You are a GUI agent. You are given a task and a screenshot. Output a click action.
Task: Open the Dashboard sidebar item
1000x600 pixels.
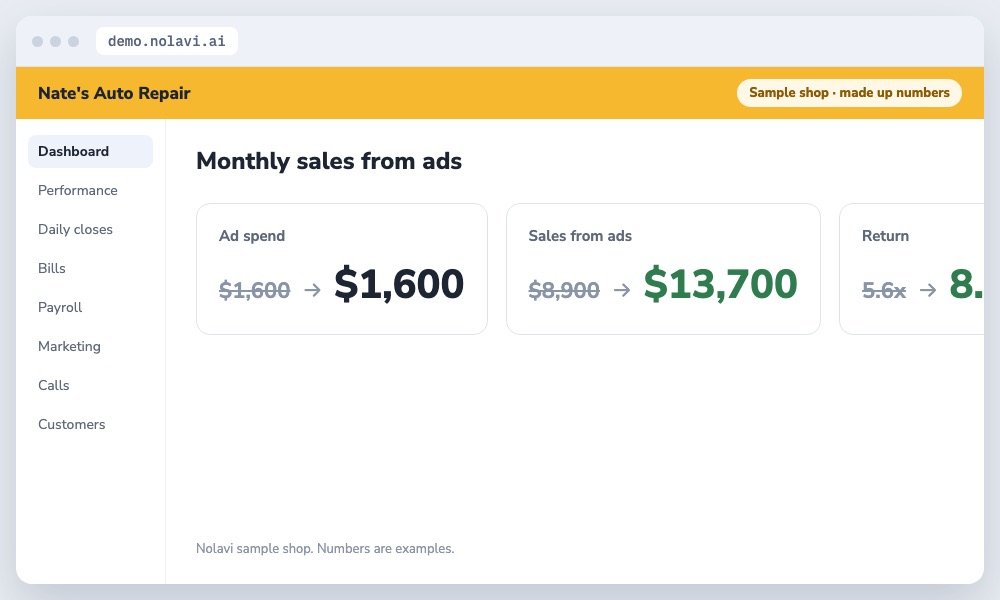[90, 151]
